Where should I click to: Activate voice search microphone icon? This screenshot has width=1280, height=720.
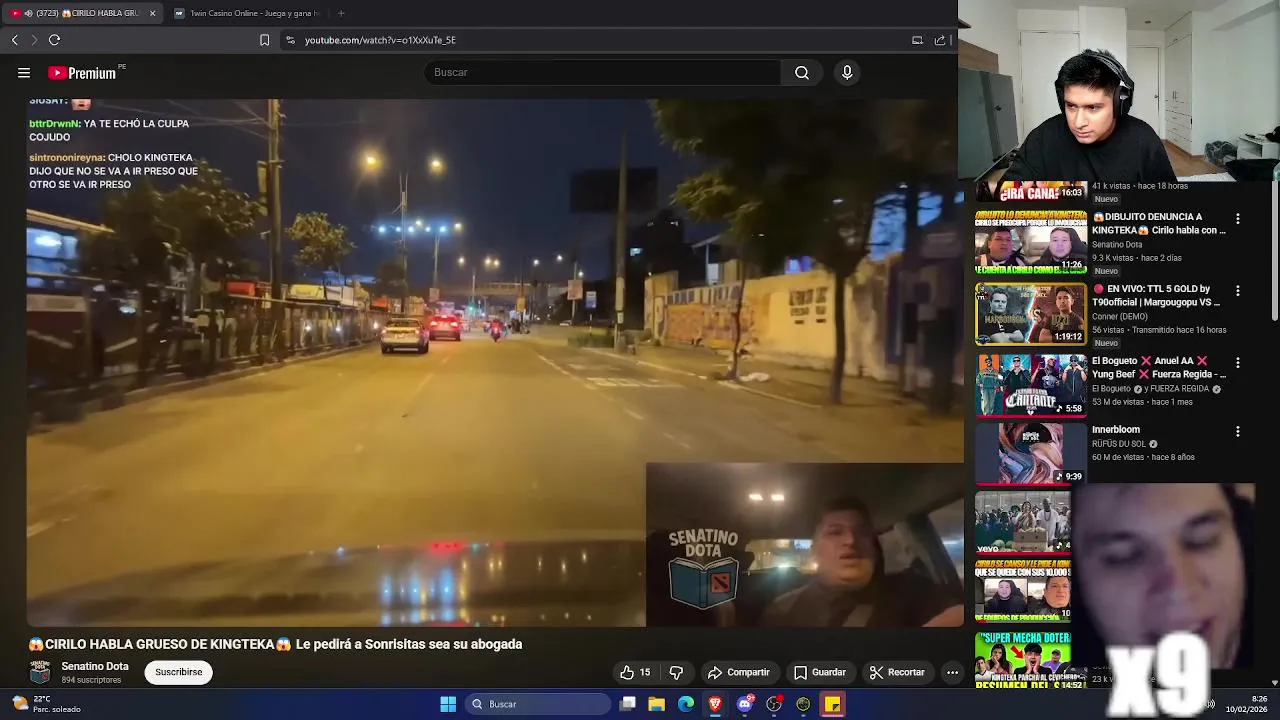[847, 72]
